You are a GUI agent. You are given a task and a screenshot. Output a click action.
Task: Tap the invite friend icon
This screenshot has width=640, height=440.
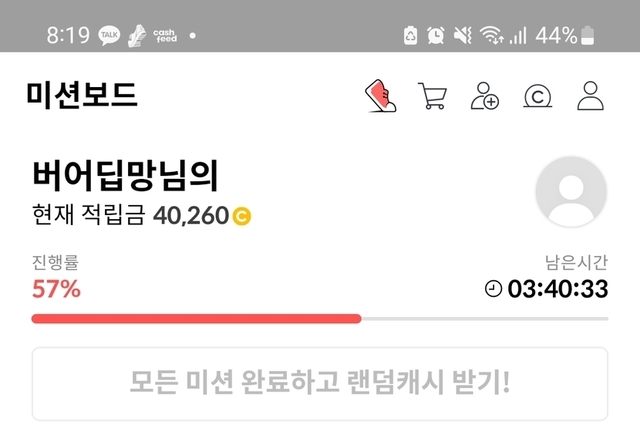(484, 96)
